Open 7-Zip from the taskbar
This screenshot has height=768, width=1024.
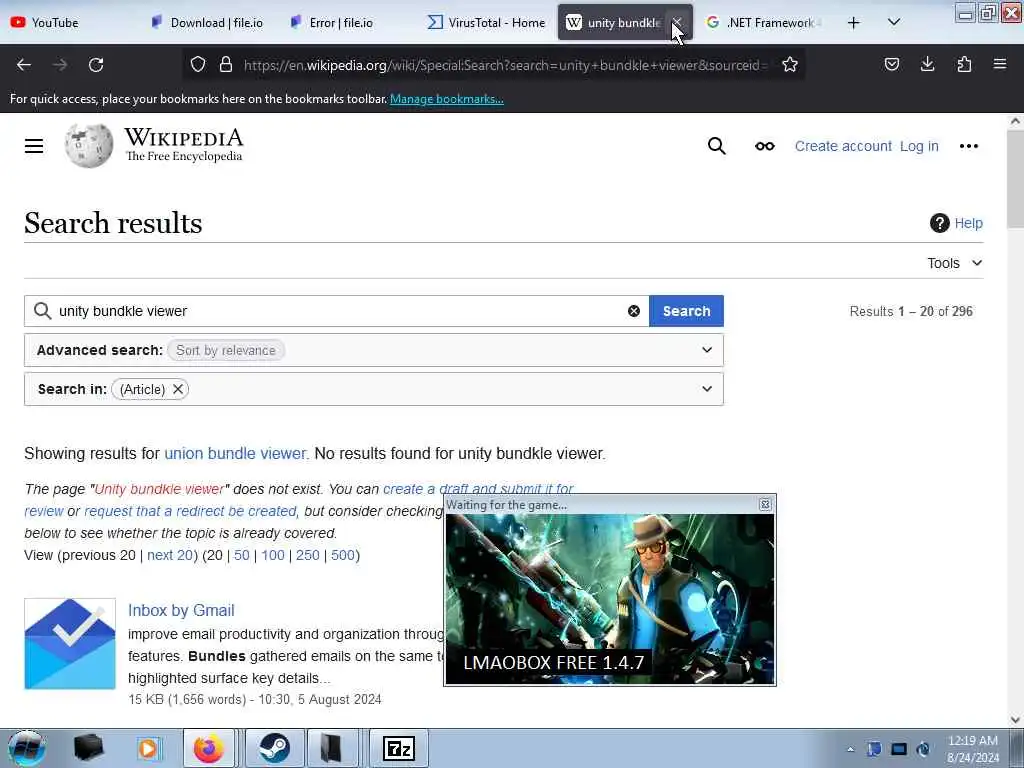coord(399,748)
